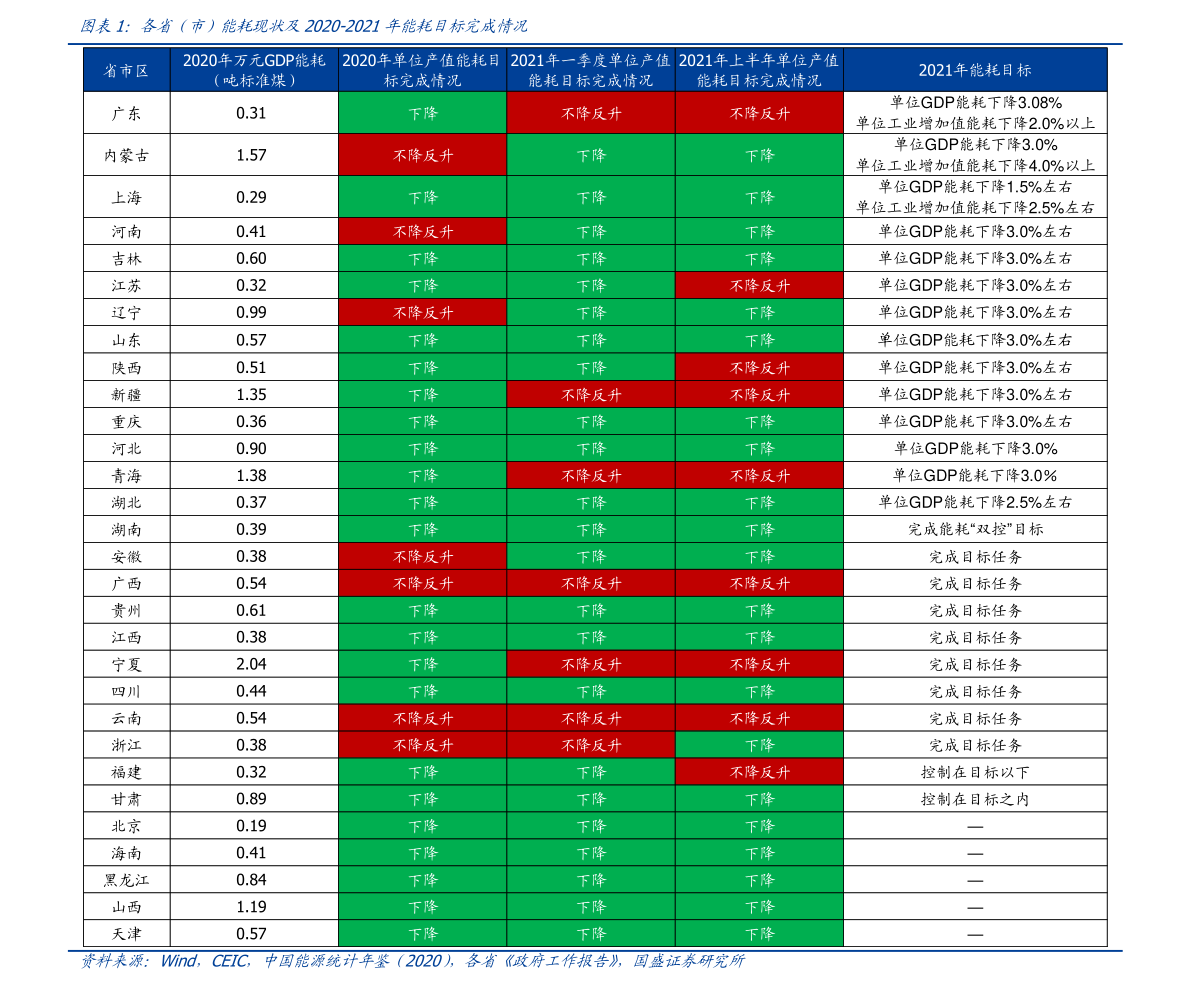This screenshot has width=1191, height=989.
Task: Select 陕西's red 2021上半年 '不降反升' cell
Action: click(x=760, y=368)
